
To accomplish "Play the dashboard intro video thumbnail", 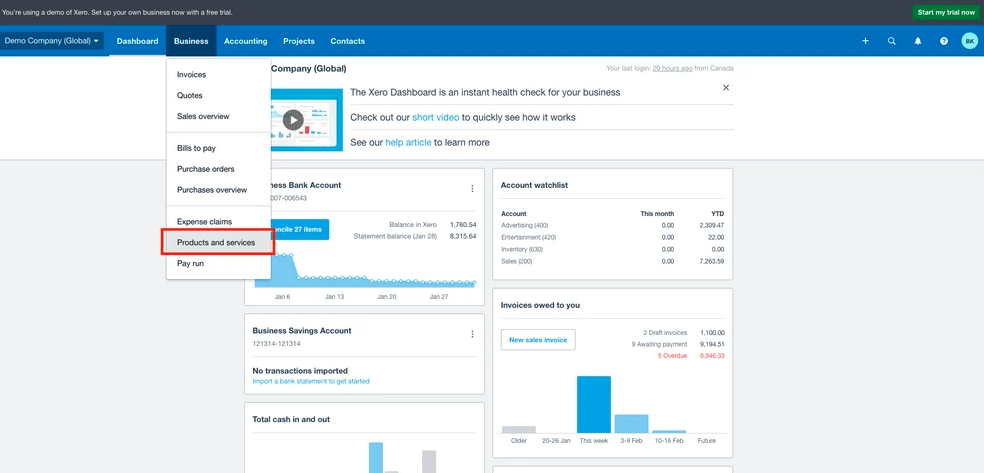I will coord(293,120).
